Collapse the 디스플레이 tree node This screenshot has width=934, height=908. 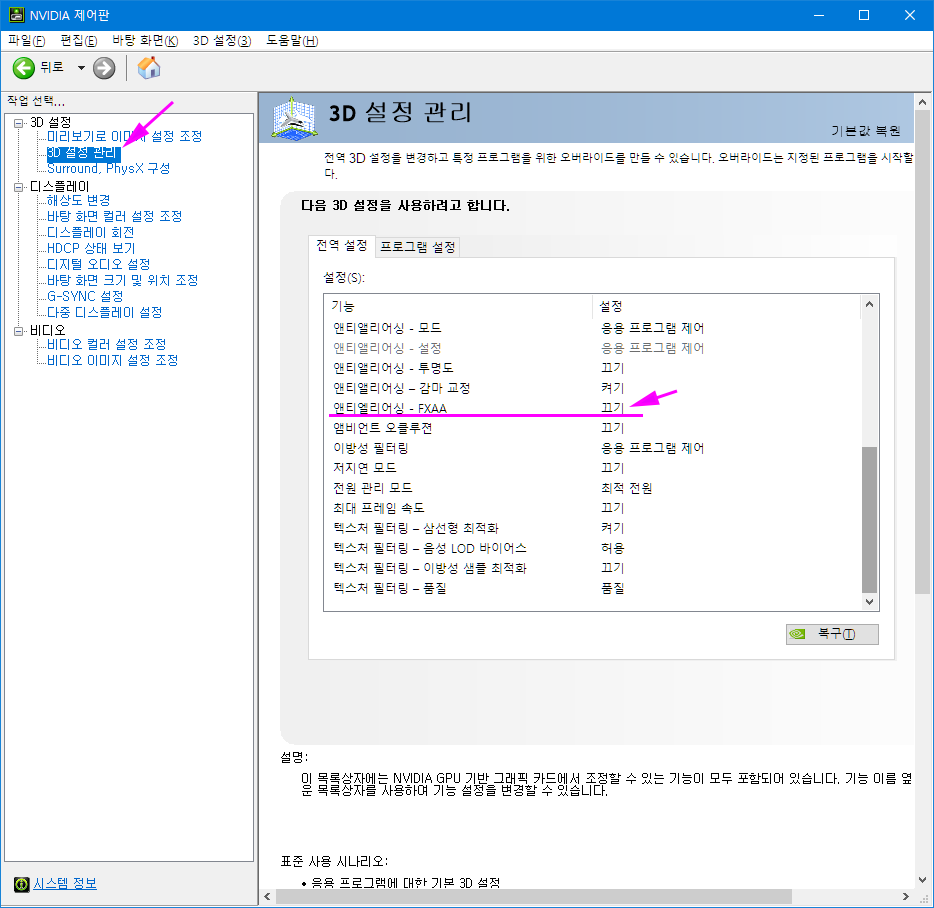18,187
